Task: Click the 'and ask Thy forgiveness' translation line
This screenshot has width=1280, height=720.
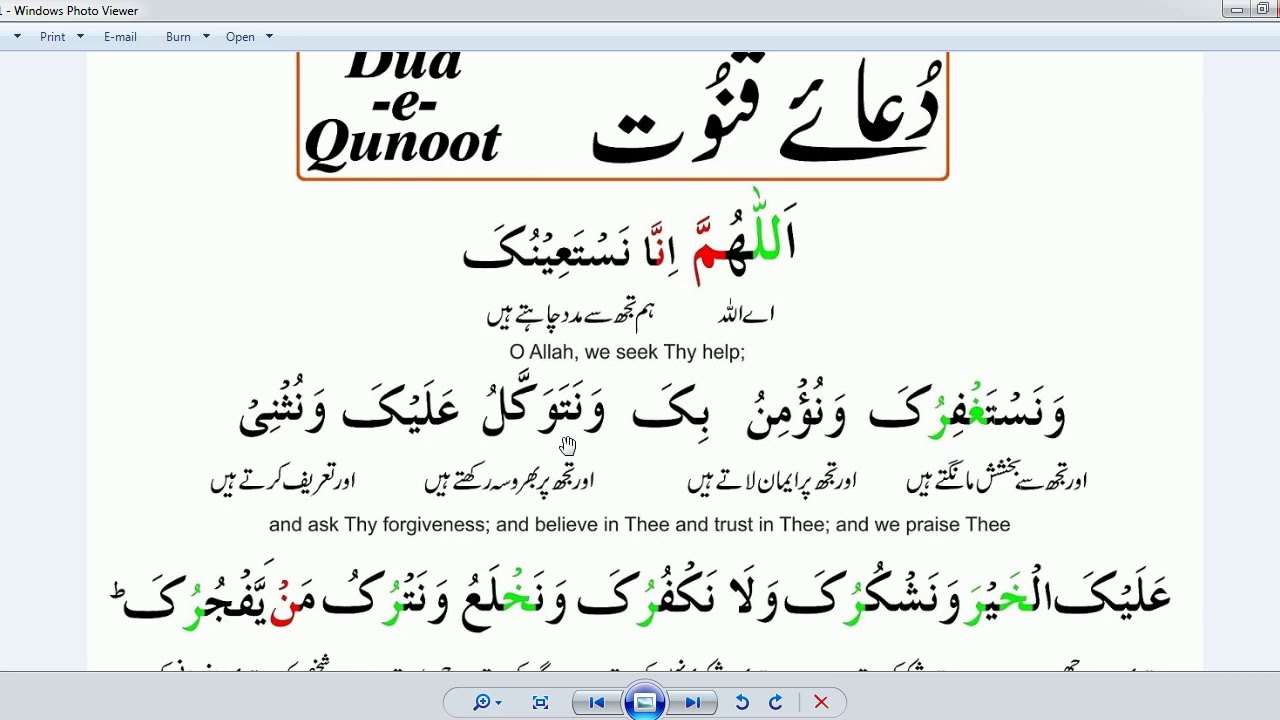Action: click(639, 524)
